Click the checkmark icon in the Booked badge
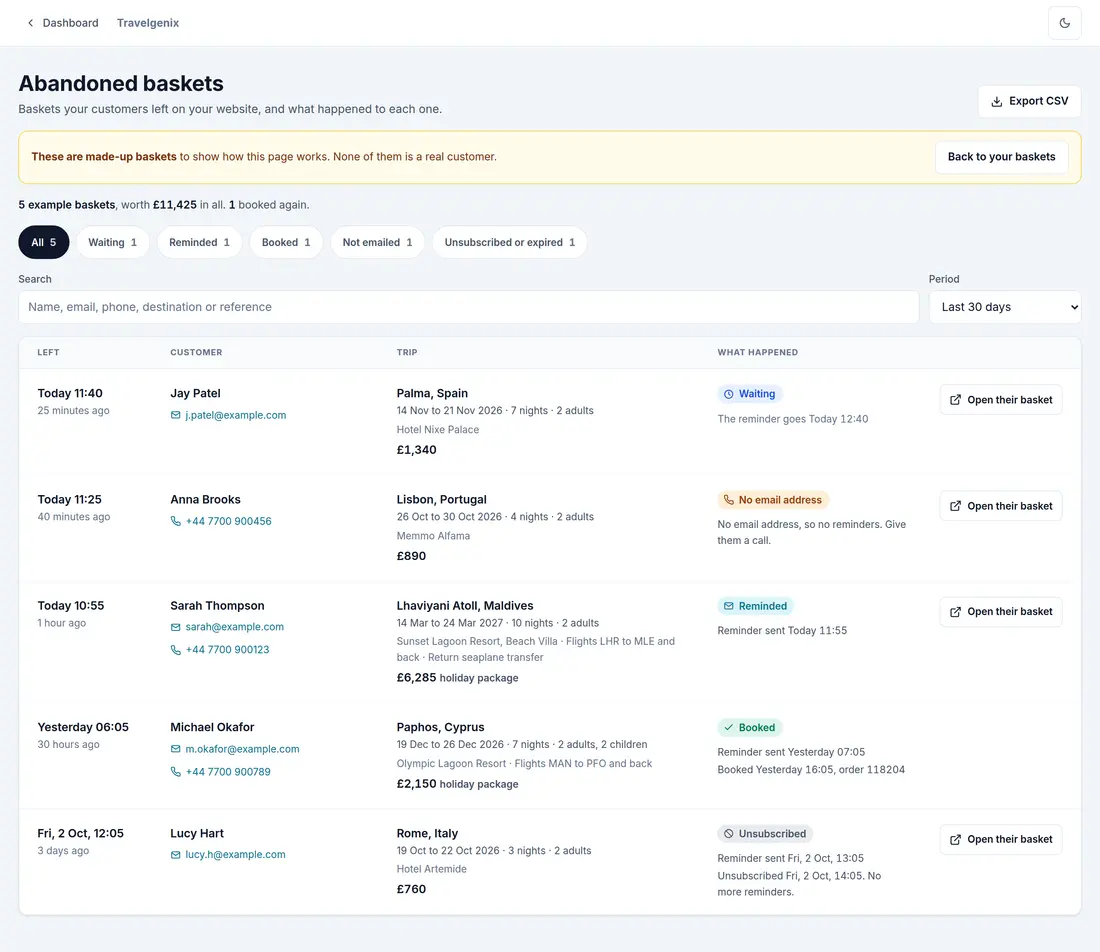The width and height of the screenshot is (1100, 952). [x=728, y=728]
